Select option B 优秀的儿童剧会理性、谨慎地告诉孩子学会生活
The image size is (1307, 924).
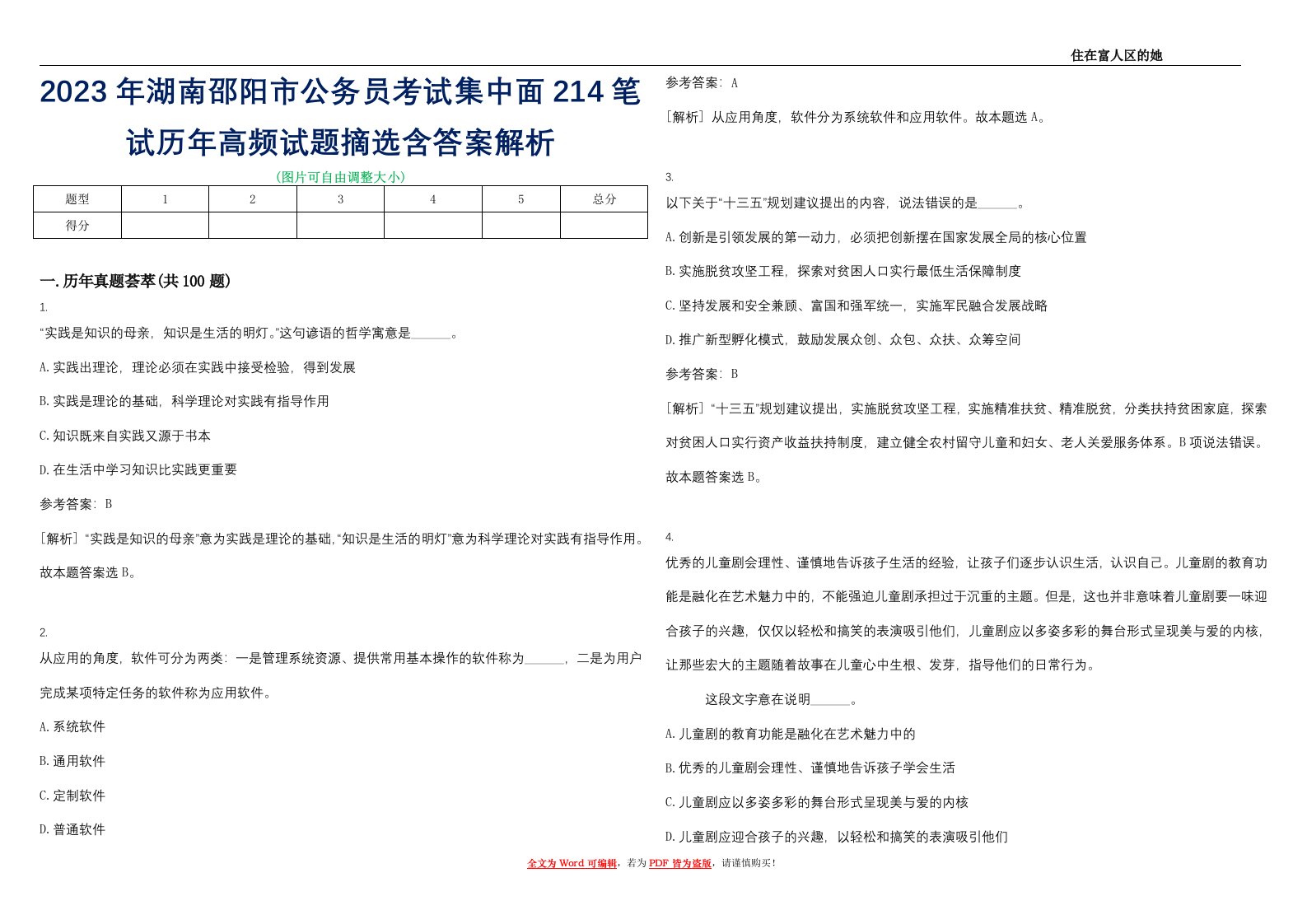pos(810,768)
